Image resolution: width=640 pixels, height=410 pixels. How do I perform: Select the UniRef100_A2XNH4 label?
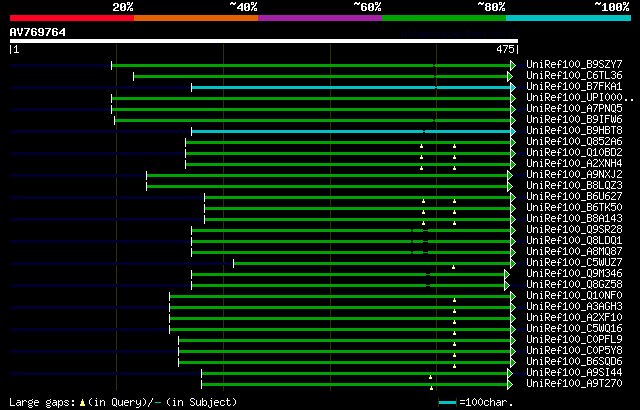(x=574, y=164)
